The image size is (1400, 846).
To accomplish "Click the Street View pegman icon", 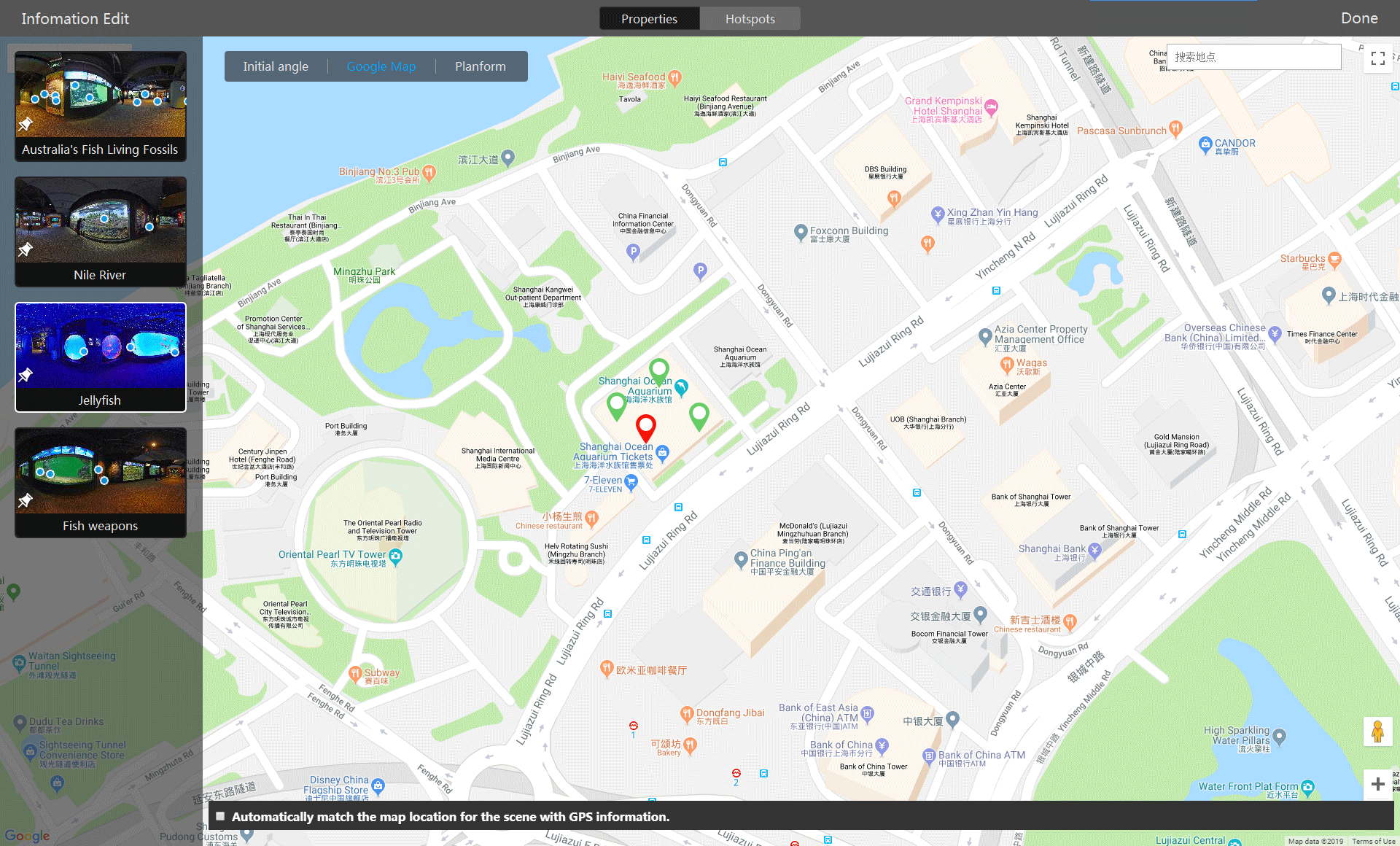I will 1377,731.
